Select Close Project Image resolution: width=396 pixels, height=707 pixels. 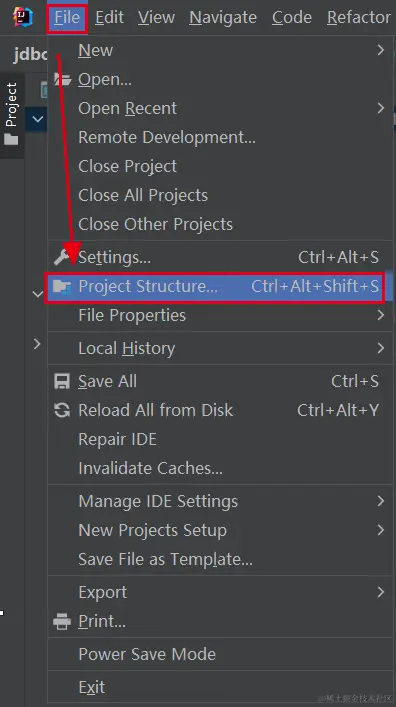pos(128,166)
